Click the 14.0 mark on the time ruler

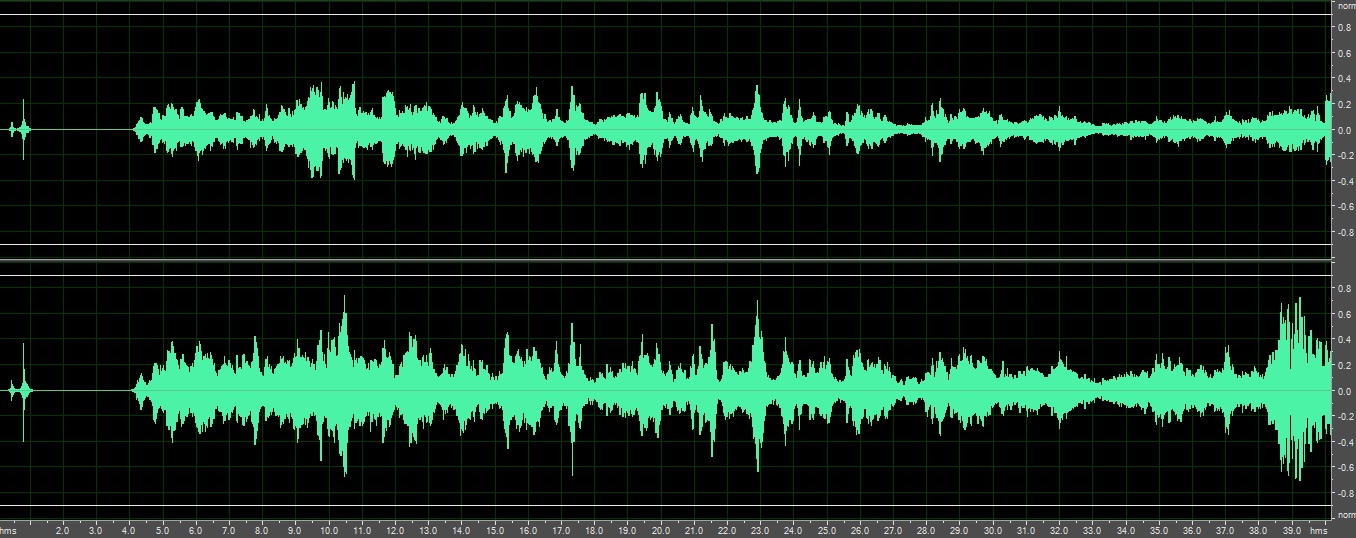(461, 531)
